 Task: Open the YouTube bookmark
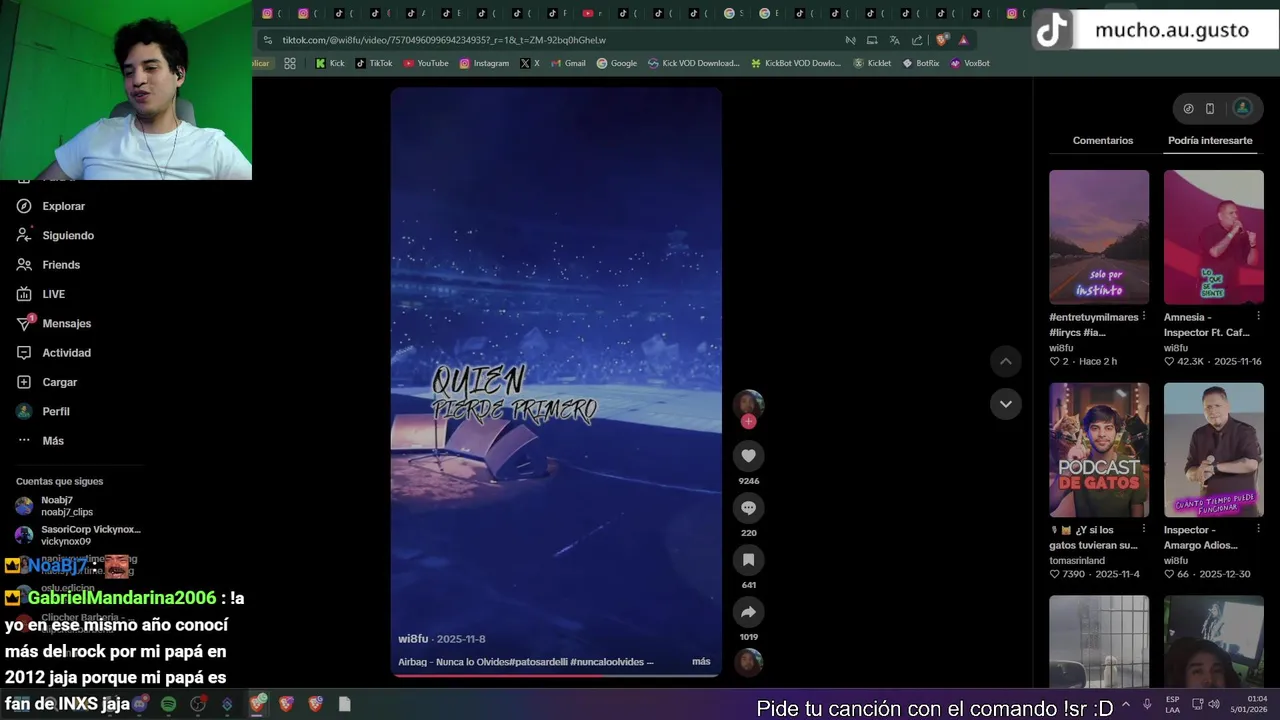click(x=426, y=63)
